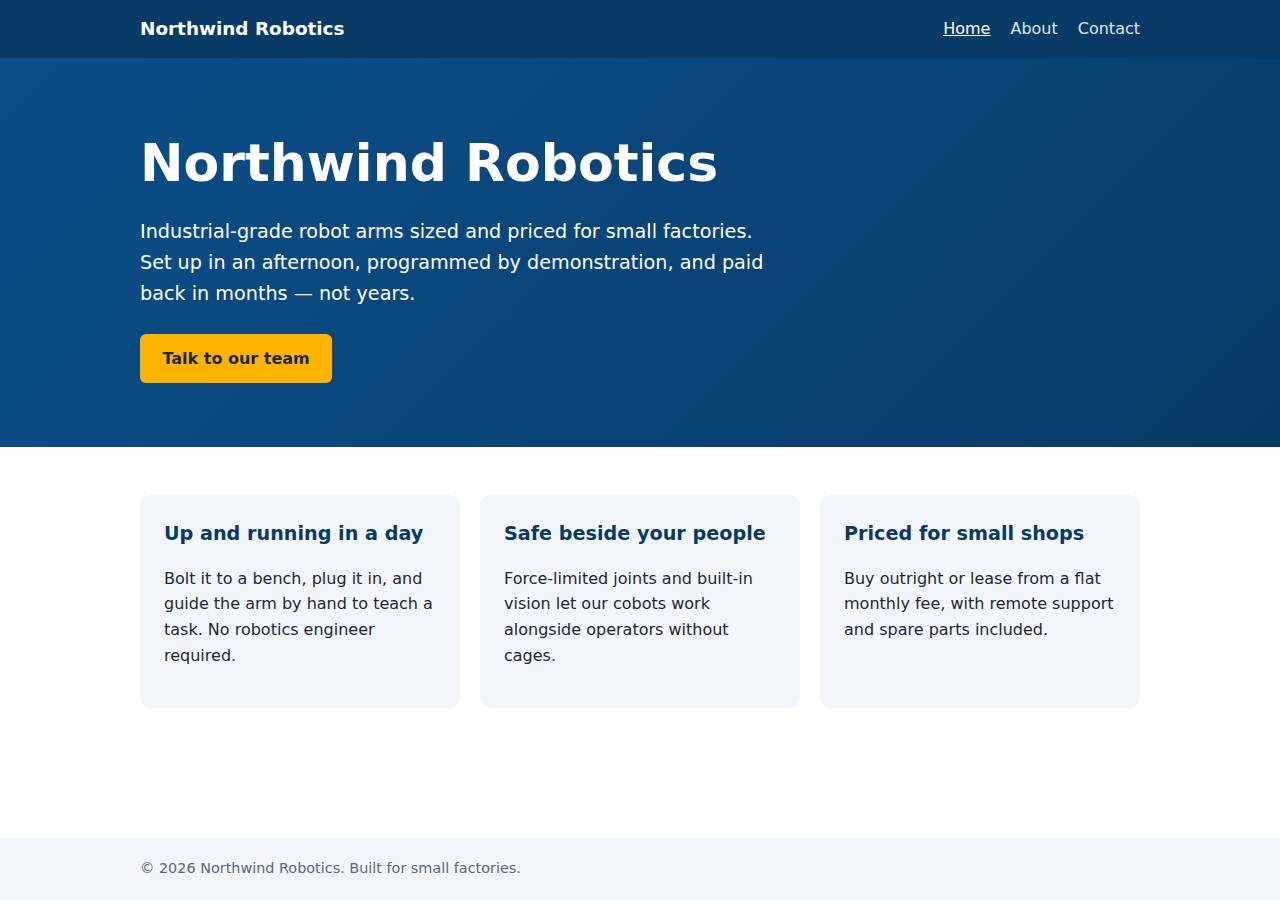1280x900 pixels.
Task: Select the large Northwind Robotics hero heading
Action: tap(429, 163)
